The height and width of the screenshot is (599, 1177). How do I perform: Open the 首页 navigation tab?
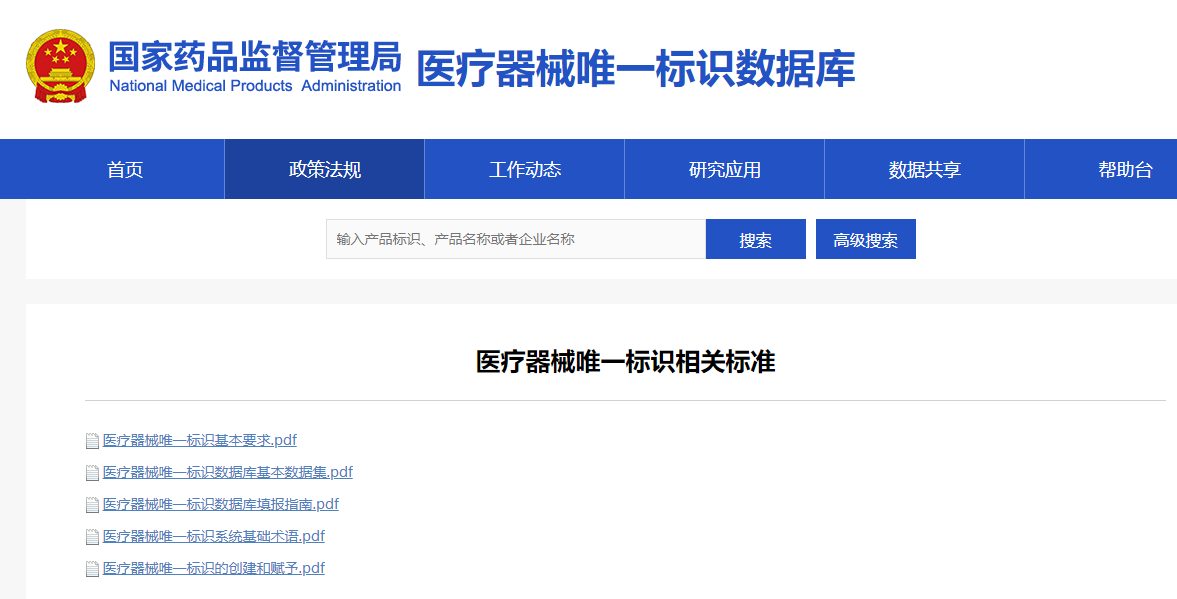(x=125, y=169)
